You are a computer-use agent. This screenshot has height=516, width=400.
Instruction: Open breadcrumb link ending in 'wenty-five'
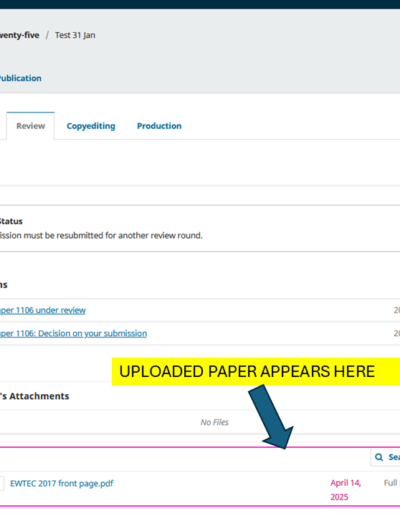point(19,35)
